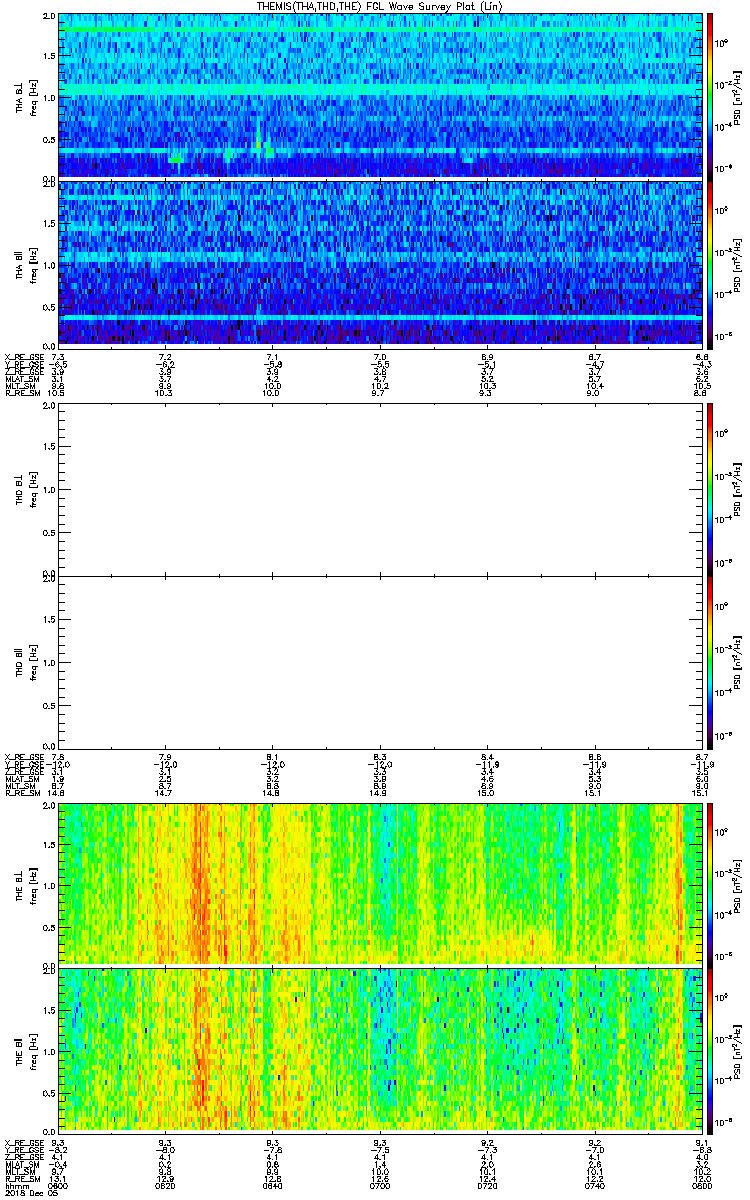
Task: Click the PSD color bar beside THD B-parallel
Action: (x=711, y=661)
